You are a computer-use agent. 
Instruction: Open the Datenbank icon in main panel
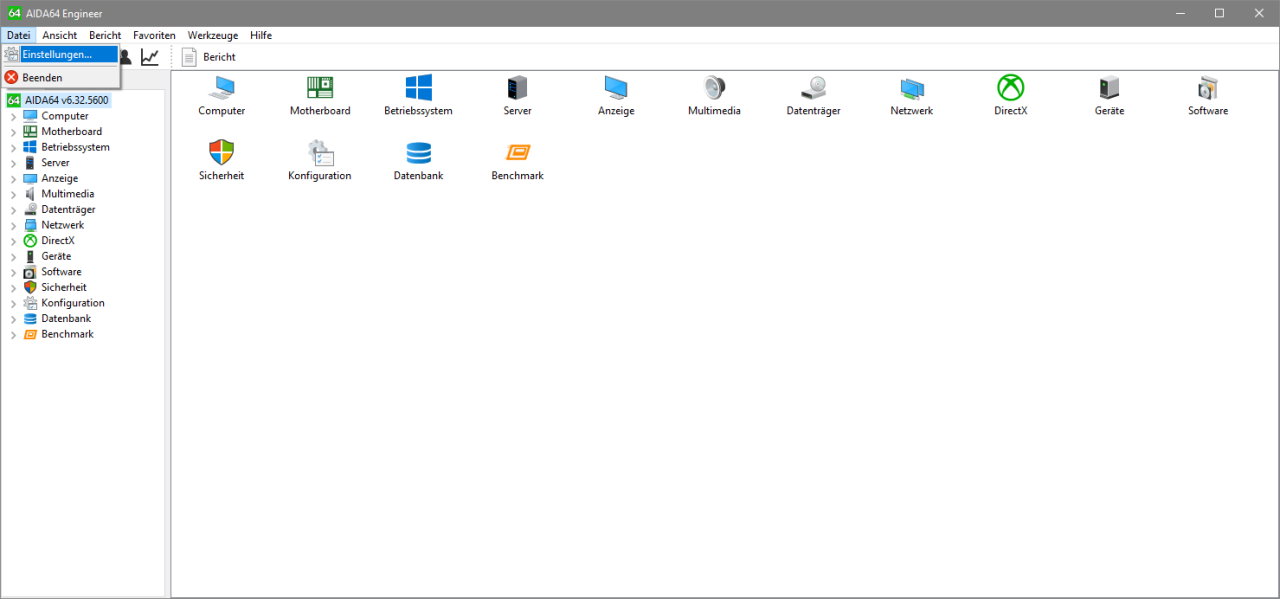(418, 153)
